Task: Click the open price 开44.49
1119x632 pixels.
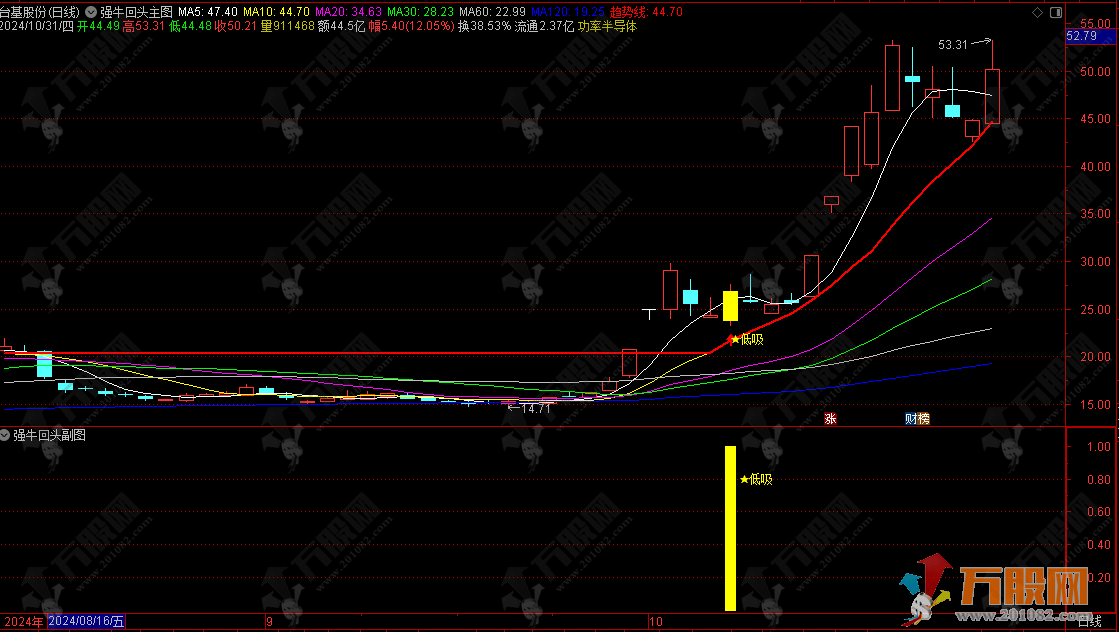Action: pyautogui.click(x=98, y=26)
